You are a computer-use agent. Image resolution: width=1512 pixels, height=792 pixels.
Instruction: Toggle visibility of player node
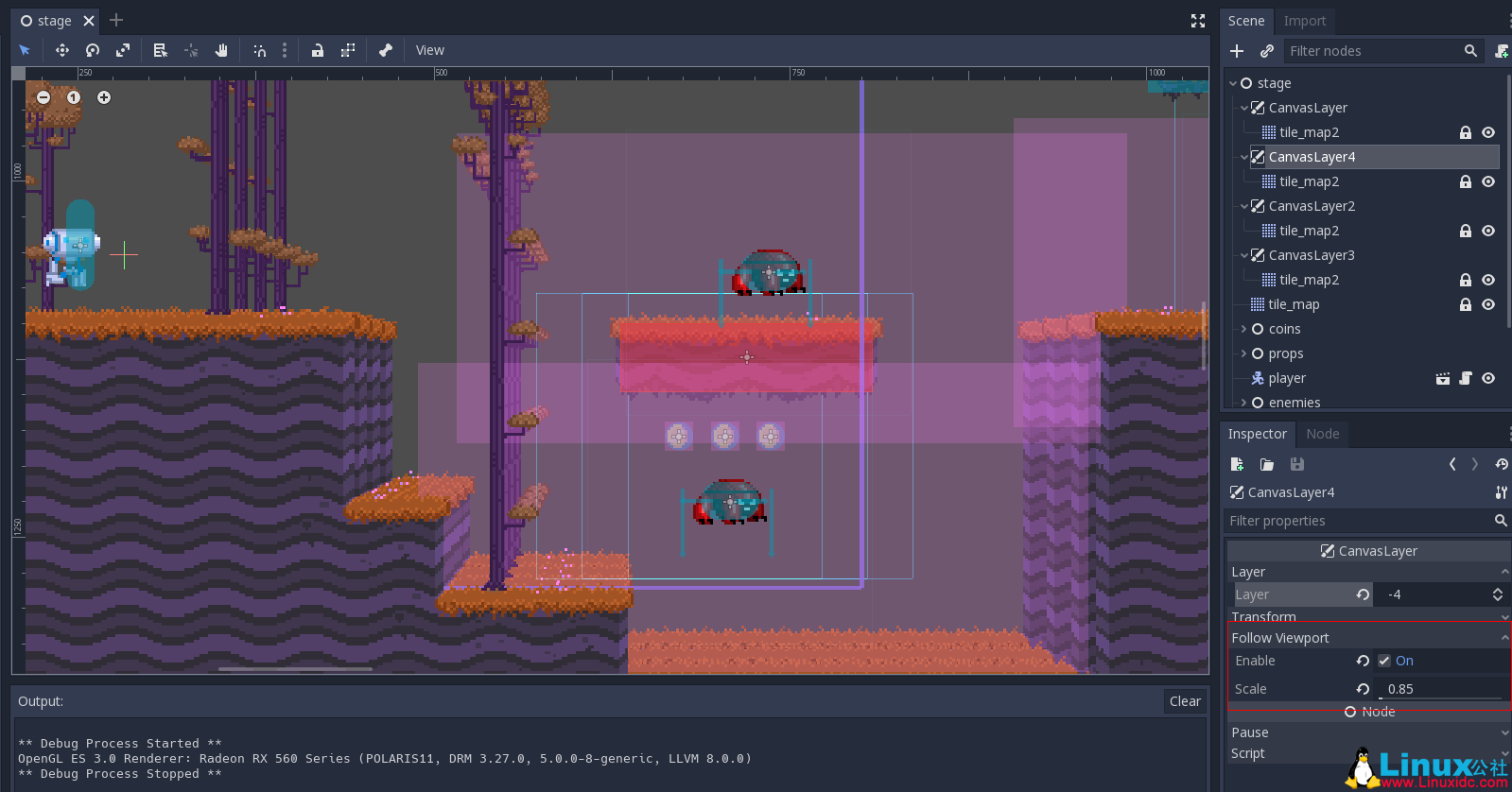coord(1488,378)
